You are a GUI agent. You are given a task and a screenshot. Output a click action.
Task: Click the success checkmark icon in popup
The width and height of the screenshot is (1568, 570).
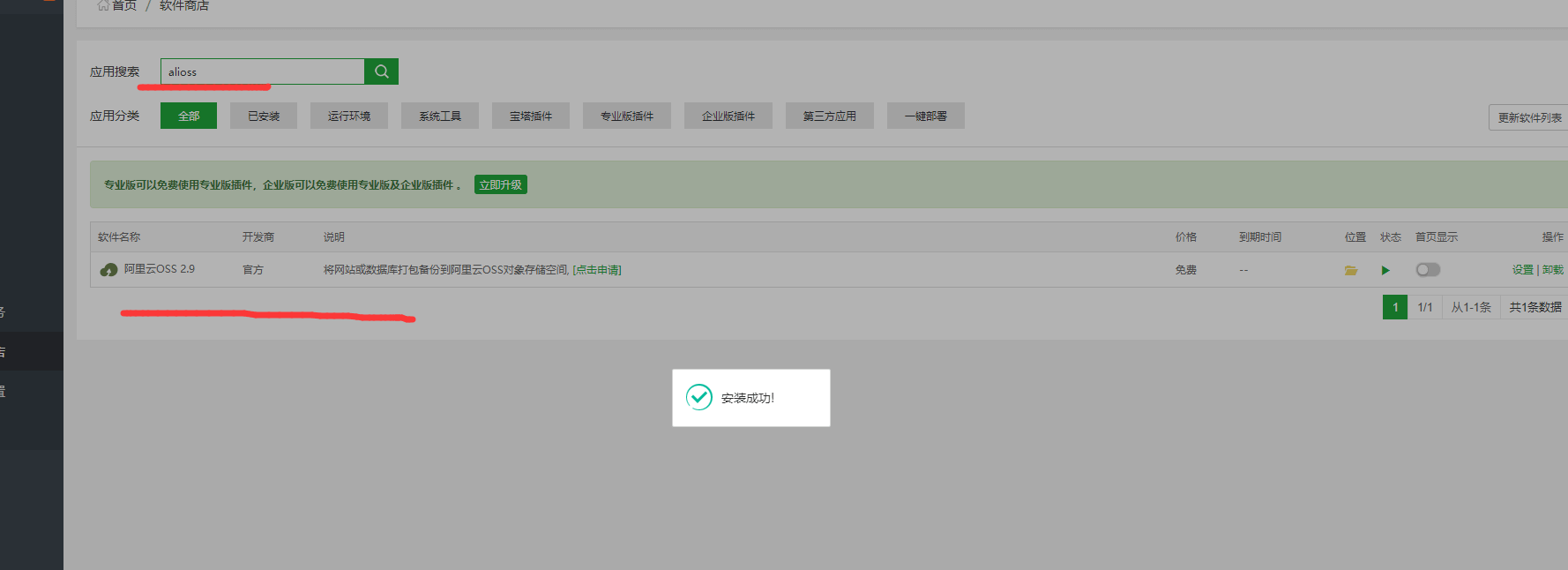699,397
